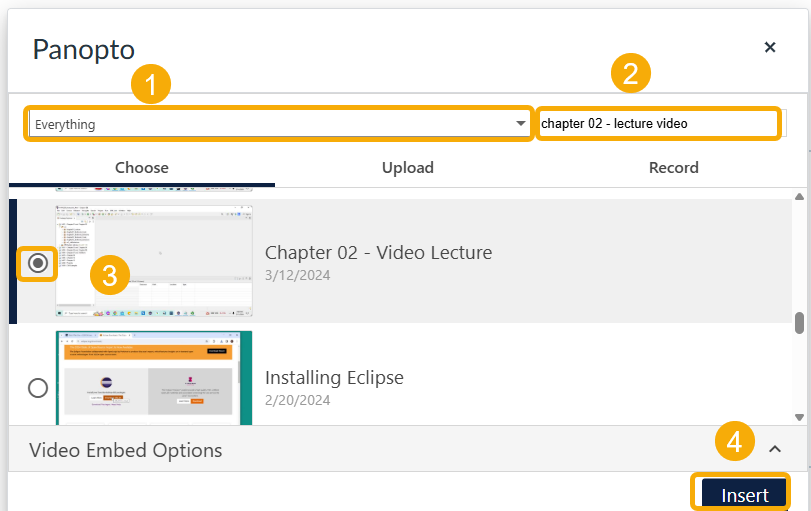Viewport: 811px width, 511px height.
Task: Switch to the Upload tab
Action: 408,168
